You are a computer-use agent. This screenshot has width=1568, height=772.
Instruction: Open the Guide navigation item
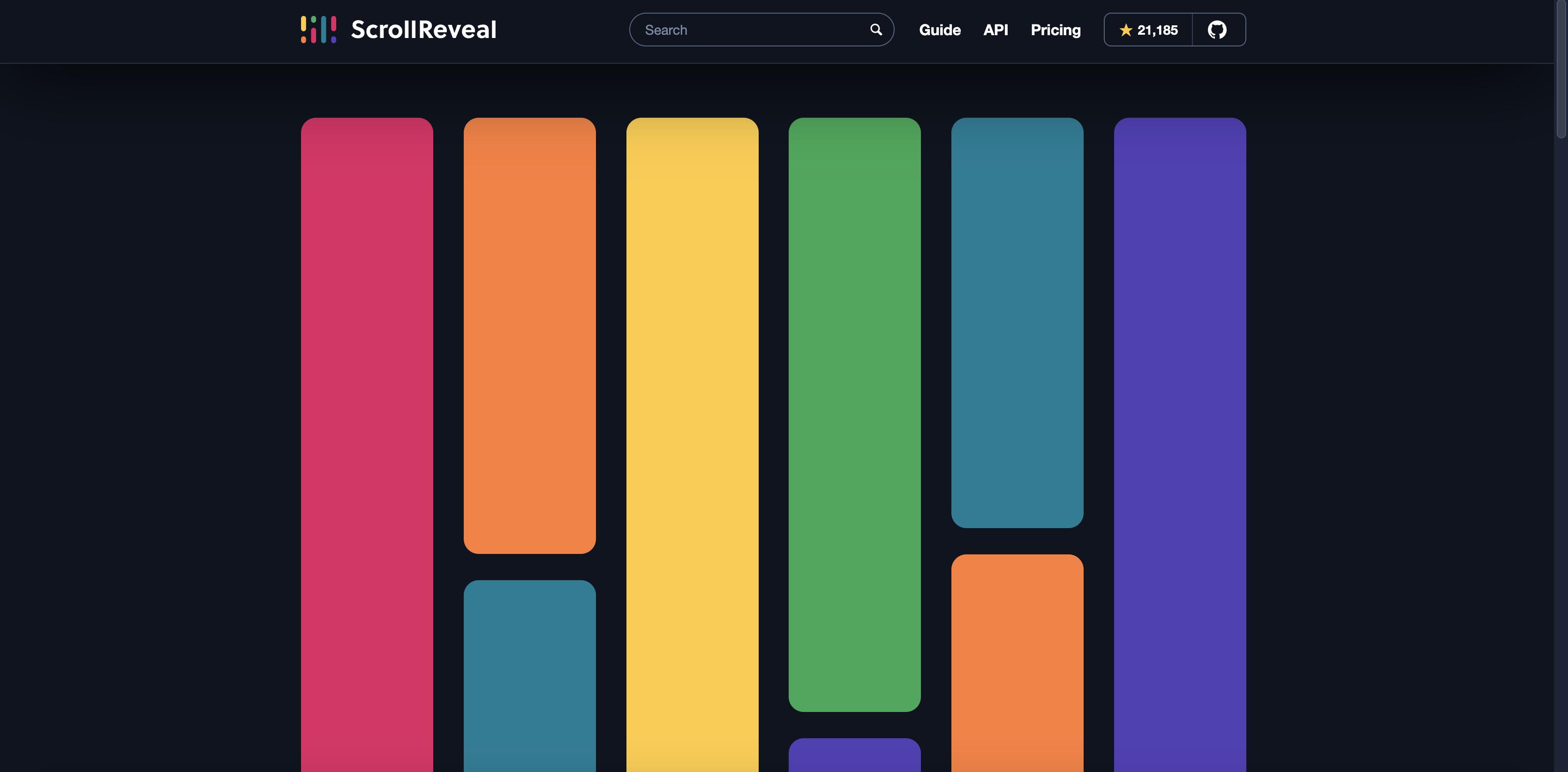pos(939,30)
